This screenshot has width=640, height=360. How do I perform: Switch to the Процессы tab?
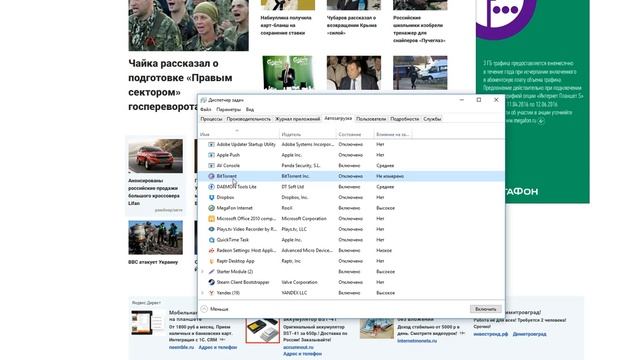(x=211, y=119)
